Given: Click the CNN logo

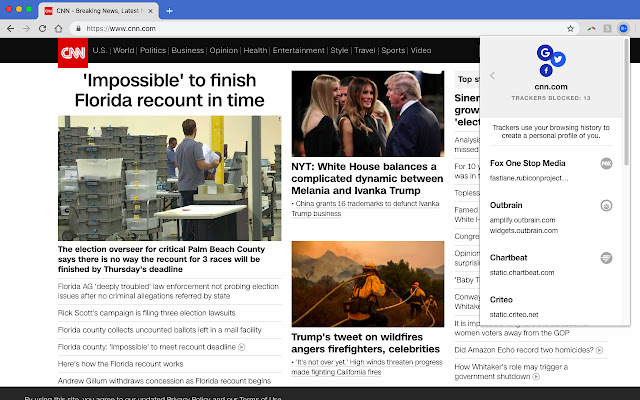Looking at the screenshot, I should [x=72, y=52].
